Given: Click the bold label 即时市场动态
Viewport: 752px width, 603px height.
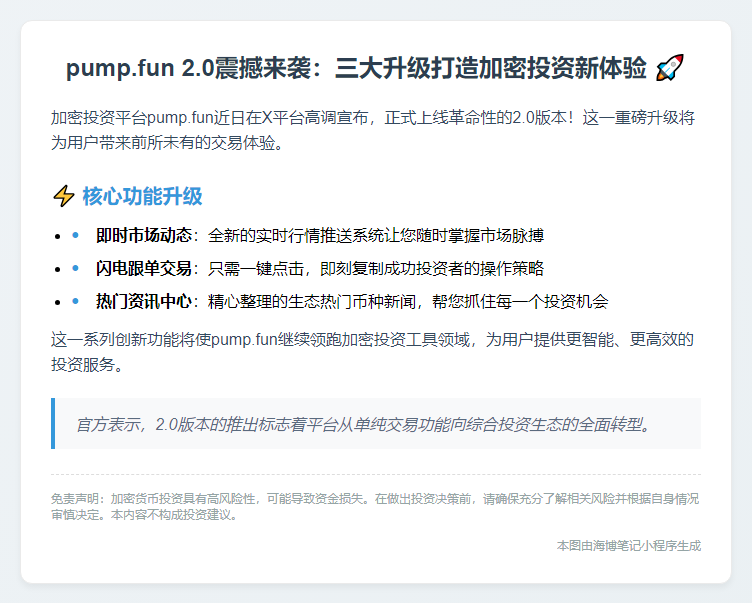Looking at the screenshot, I should pos(144,236).
